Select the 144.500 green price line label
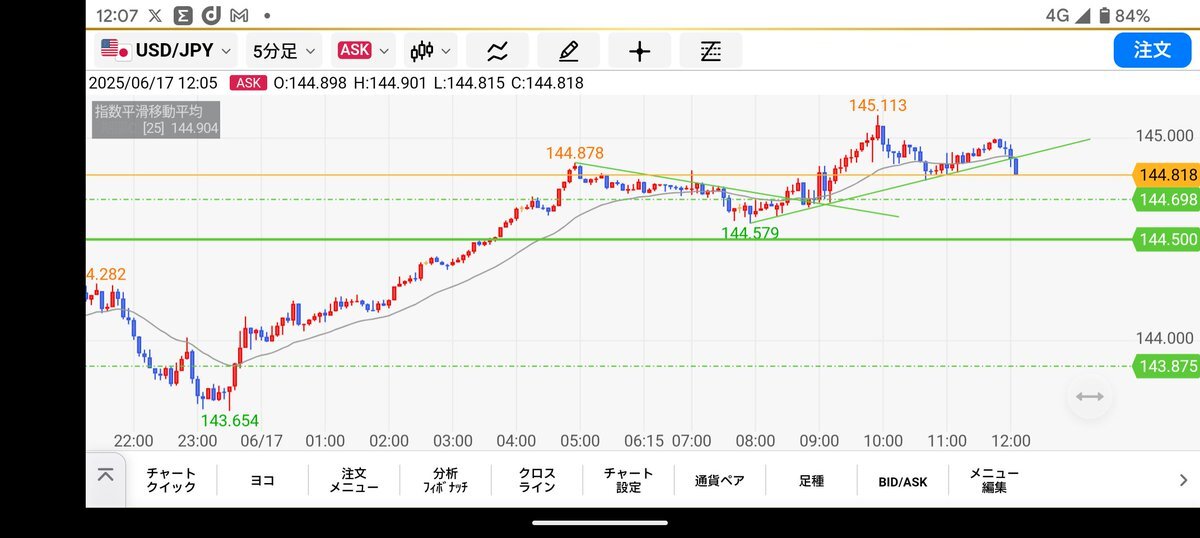The height and width of the screenshot is (538, 1200). pyautogui.click(x=1167, y=240)
